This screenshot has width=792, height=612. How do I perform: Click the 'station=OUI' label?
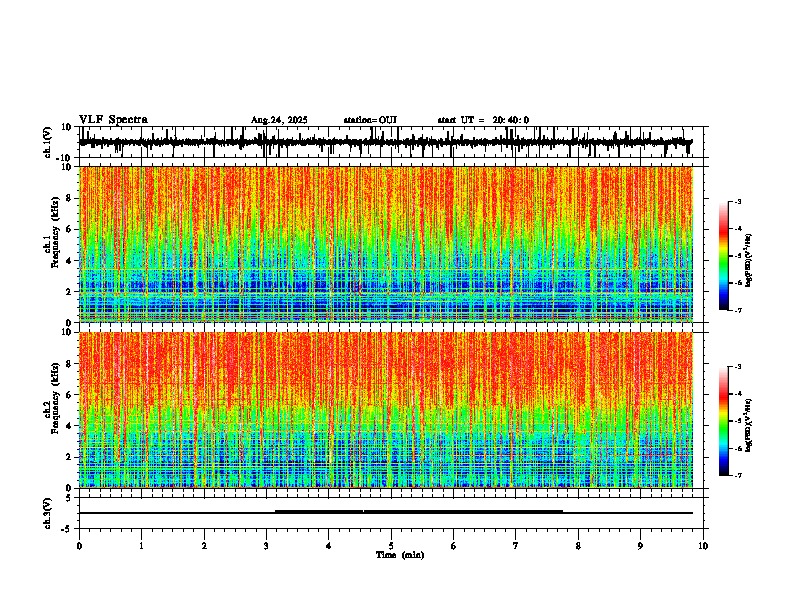coord(370,120)
